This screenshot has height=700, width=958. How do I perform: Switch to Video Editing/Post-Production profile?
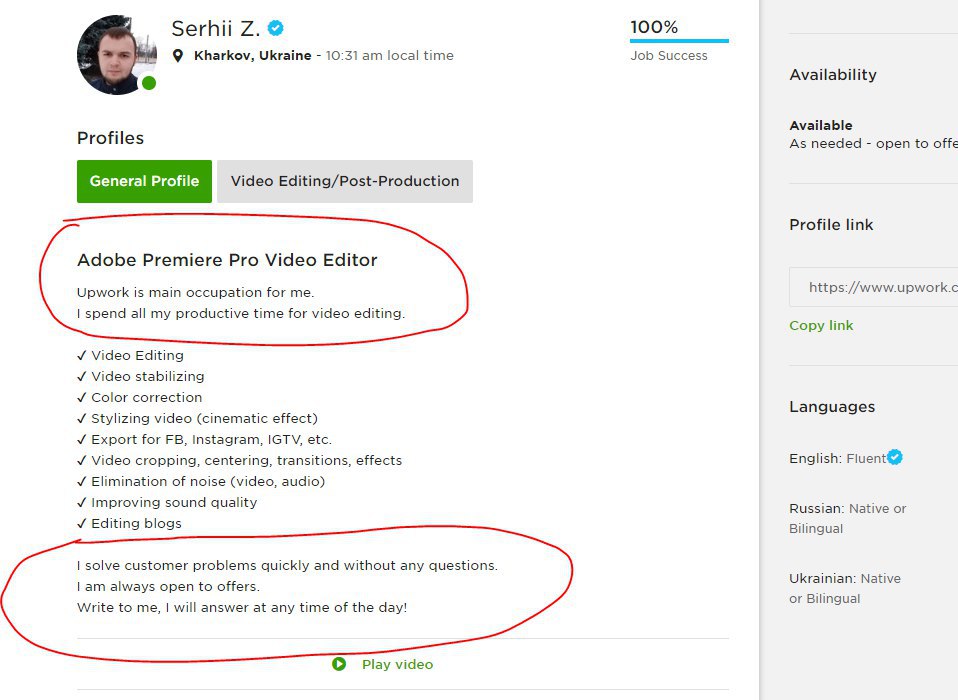tap(345, 181)
